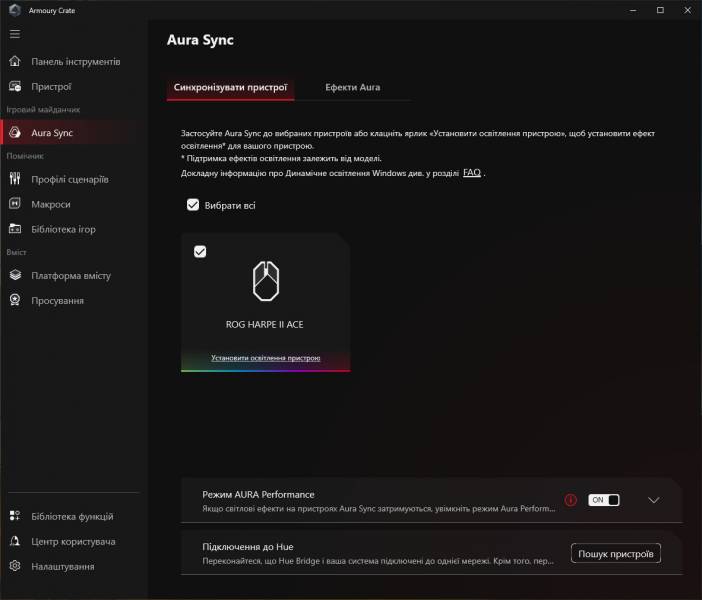Screen dimensions: 702x600
Task: Click the layers icon beside Платформа вмісту
Action: coord(15,275)
